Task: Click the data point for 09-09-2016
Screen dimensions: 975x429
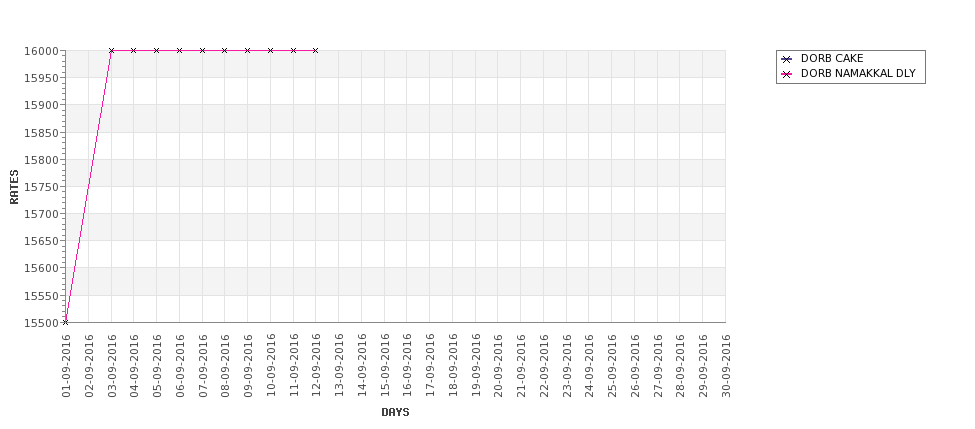Action: tap(247, 50)
